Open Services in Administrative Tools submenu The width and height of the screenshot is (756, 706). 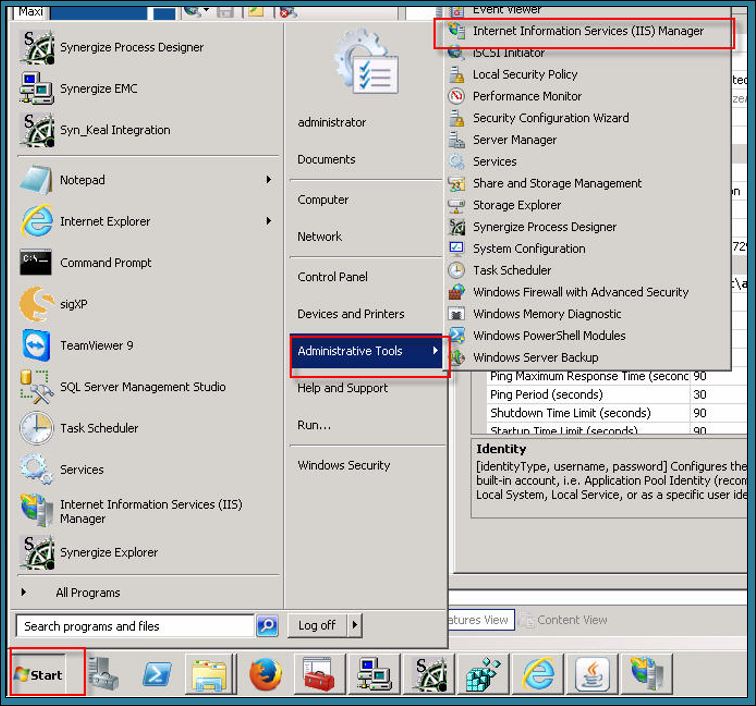[587, 162]
